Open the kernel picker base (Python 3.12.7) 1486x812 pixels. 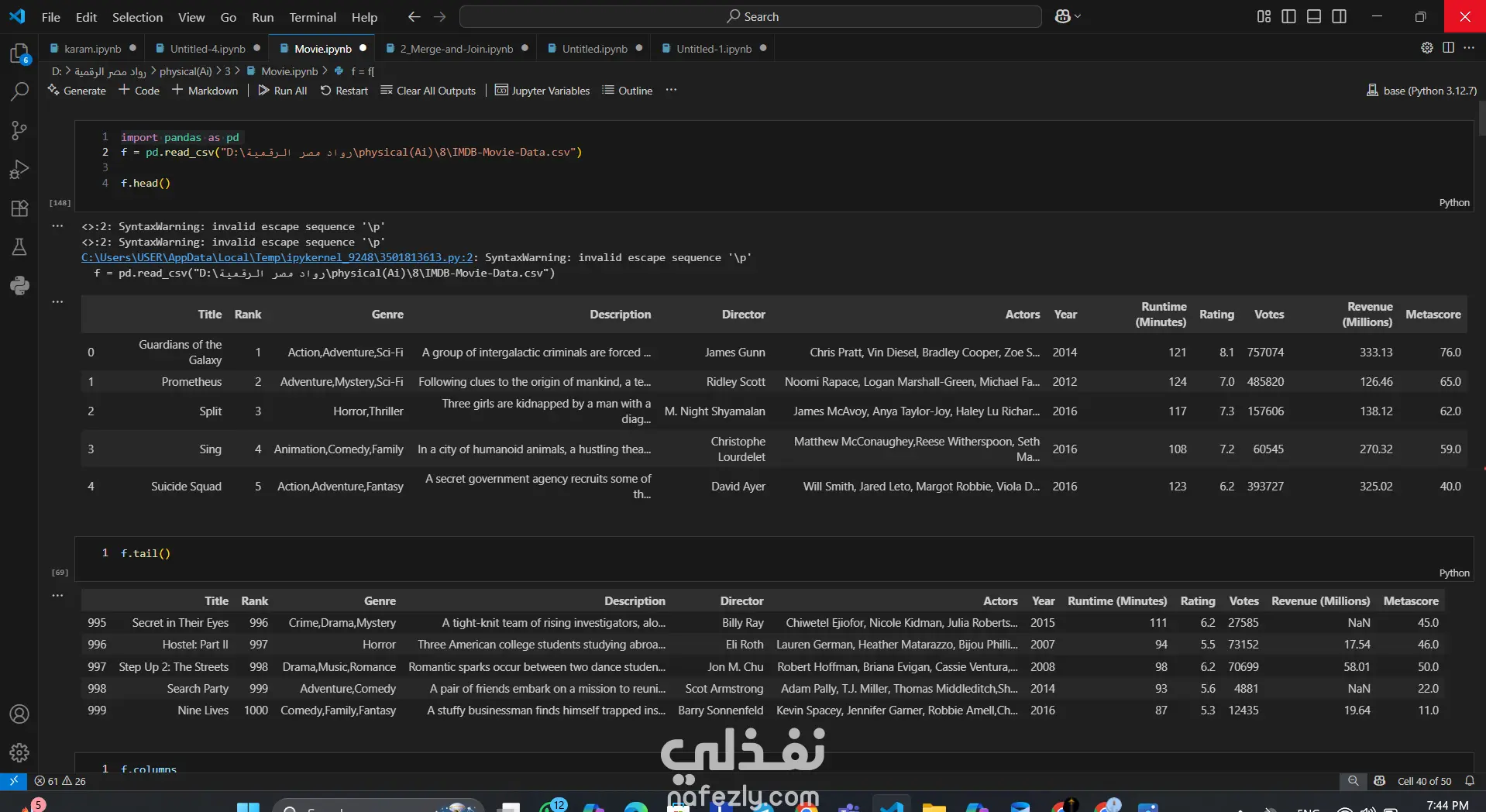coord(1422,91)
